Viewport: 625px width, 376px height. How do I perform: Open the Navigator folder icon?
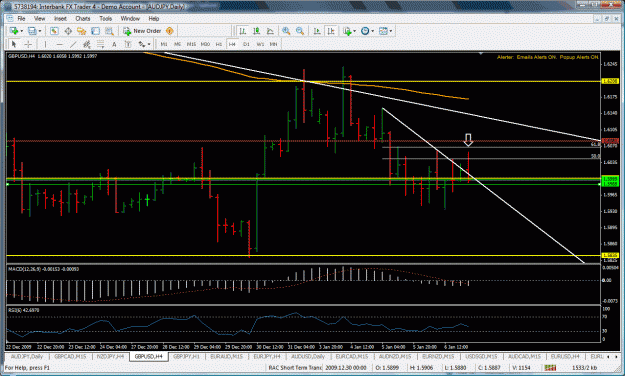point(82,31)
